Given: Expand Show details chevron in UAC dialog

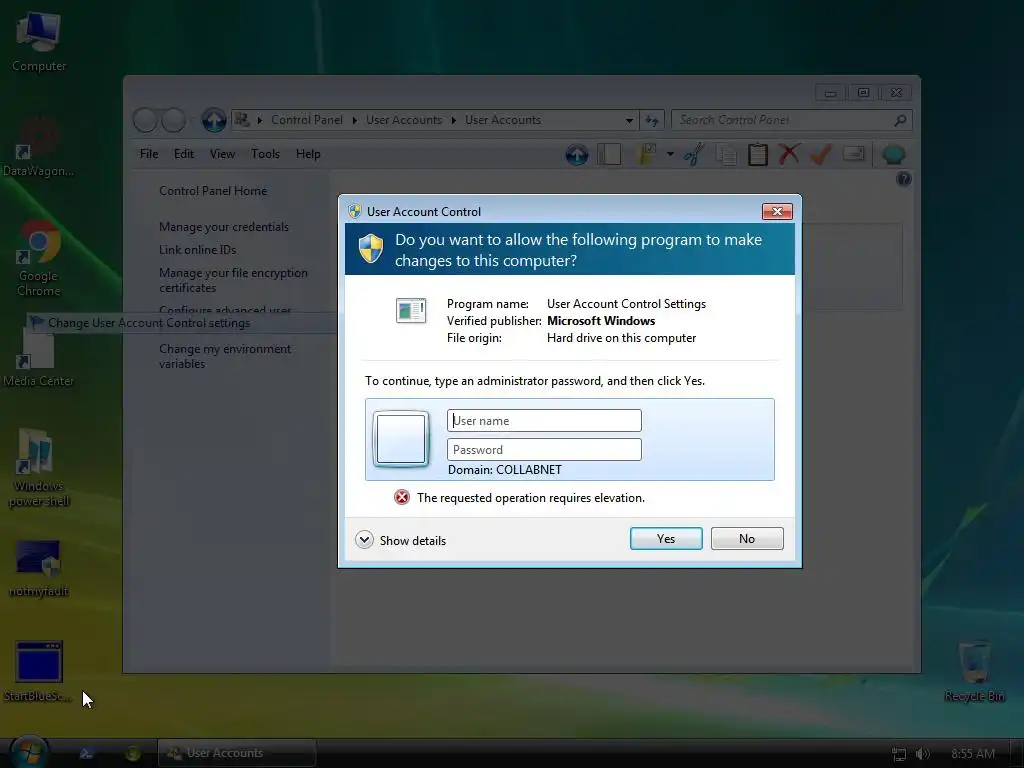Looking at the screenshot, I should (364, 539).
